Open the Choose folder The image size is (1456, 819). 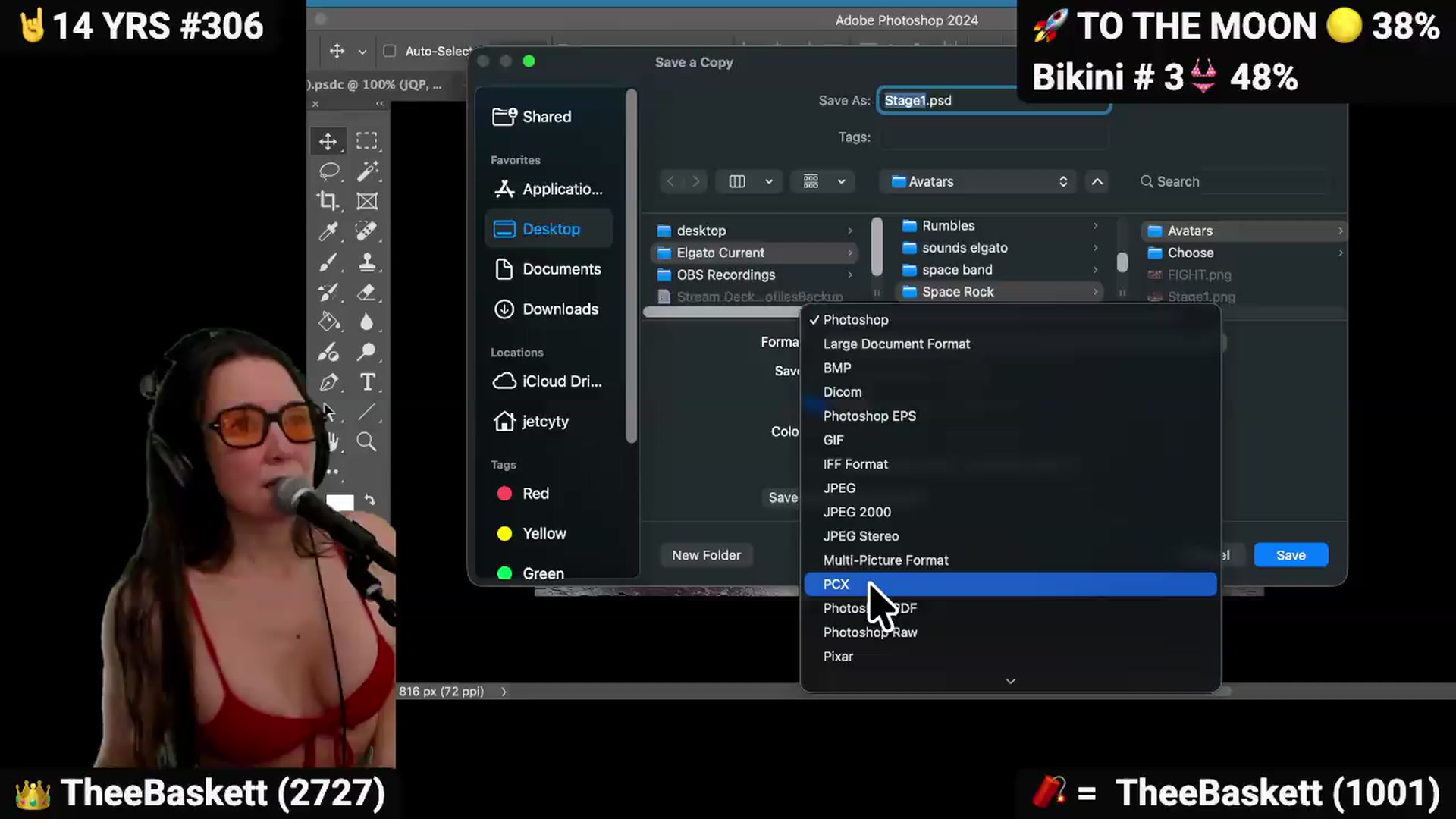[1244, 253]
